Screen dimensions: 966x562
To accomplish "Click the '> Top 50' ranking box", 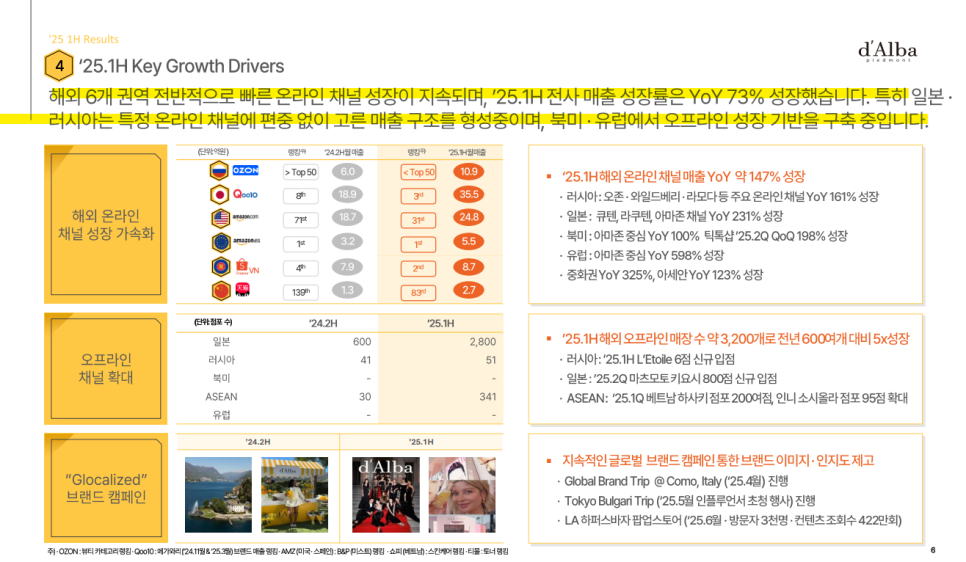I will 301,173.
